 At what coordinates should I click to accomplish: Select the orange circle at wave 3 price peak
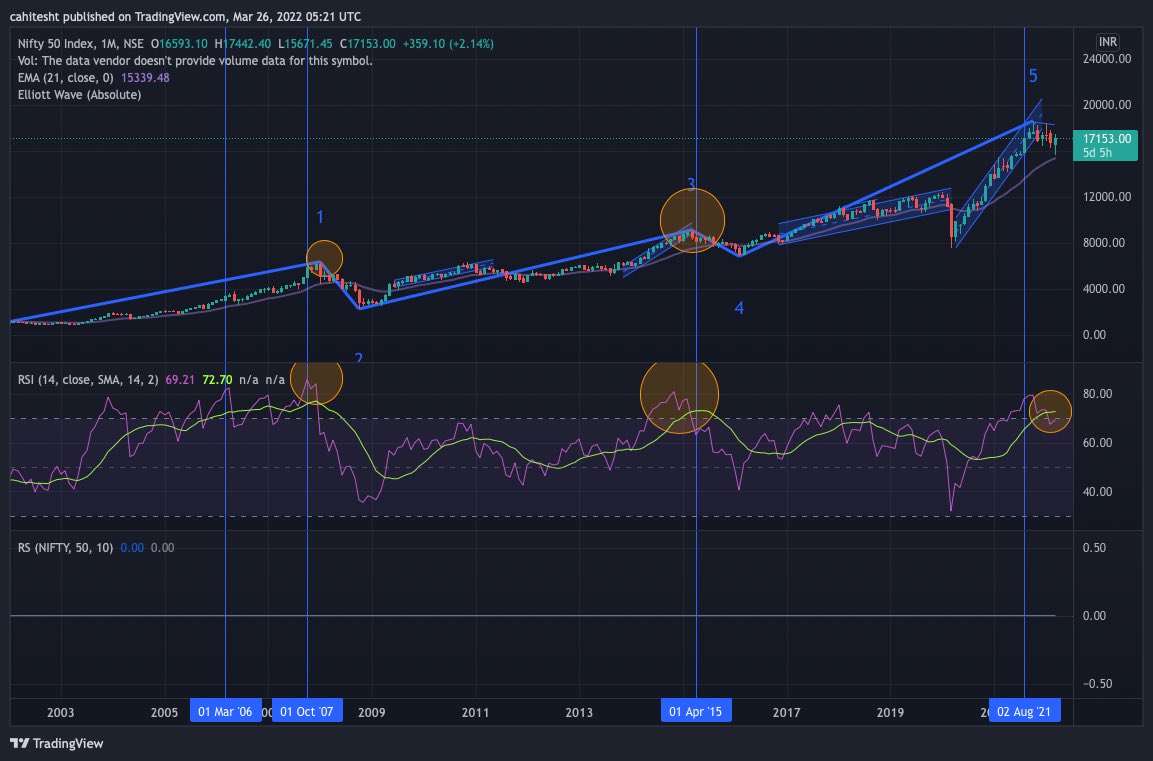tap(692, 221)
